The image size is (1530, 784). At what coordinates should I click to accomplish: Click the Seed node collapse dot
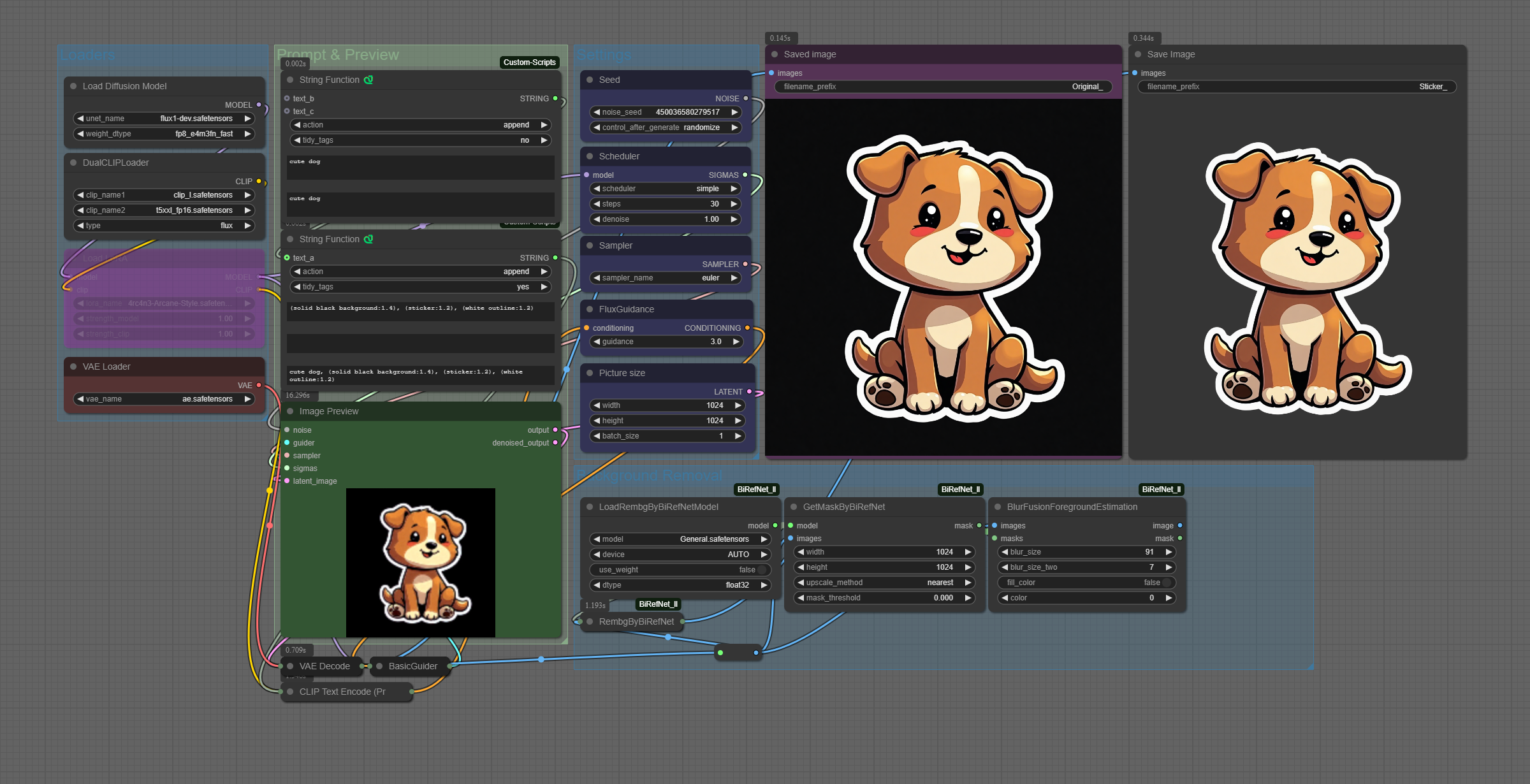(590, 80)
